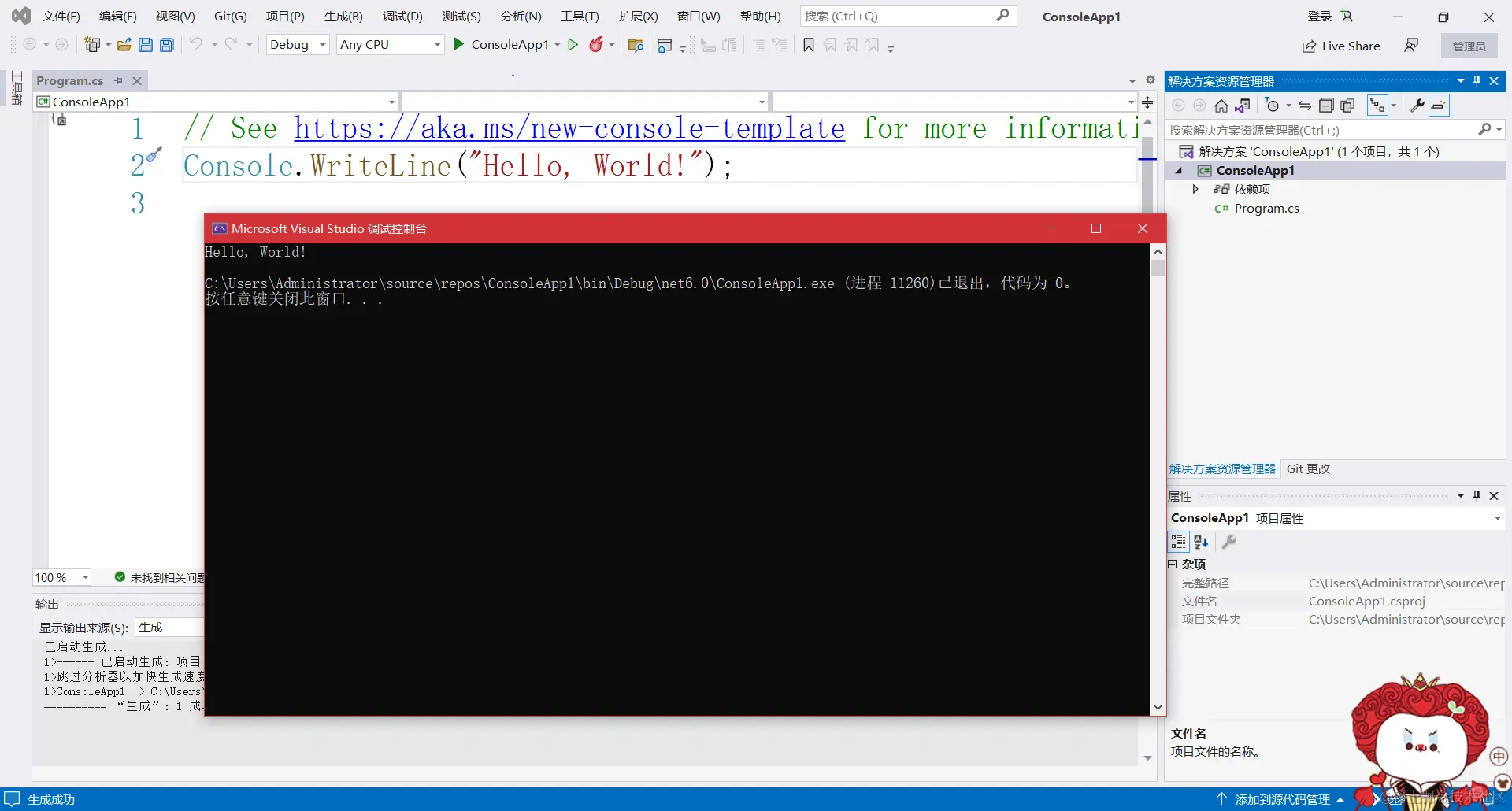Open the 工具(T) menu
This screenshot has width=1512, height=811.
(x=580, y=17)
